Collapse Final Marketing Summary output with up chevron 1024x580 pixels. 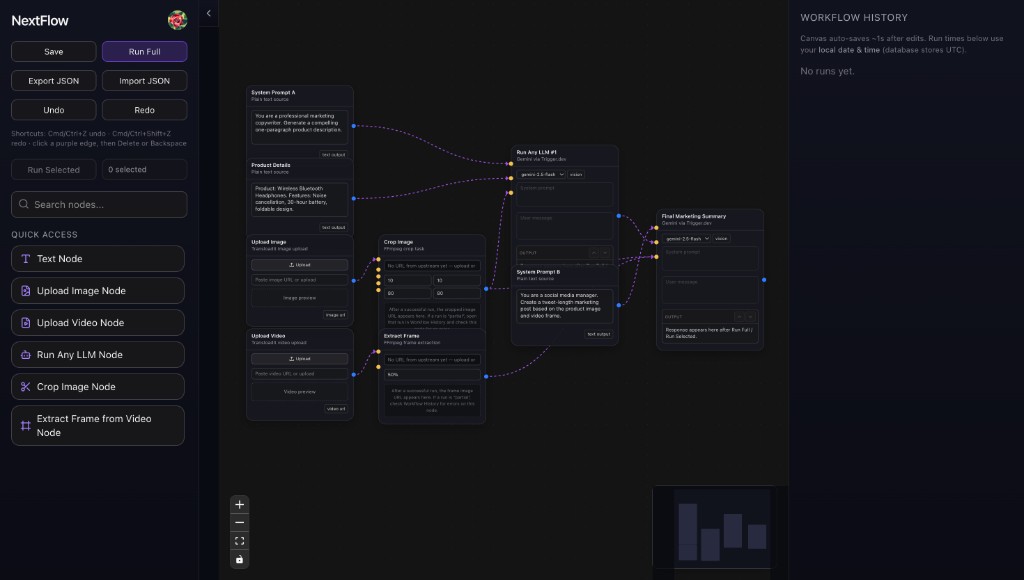[x=739, y=317]
